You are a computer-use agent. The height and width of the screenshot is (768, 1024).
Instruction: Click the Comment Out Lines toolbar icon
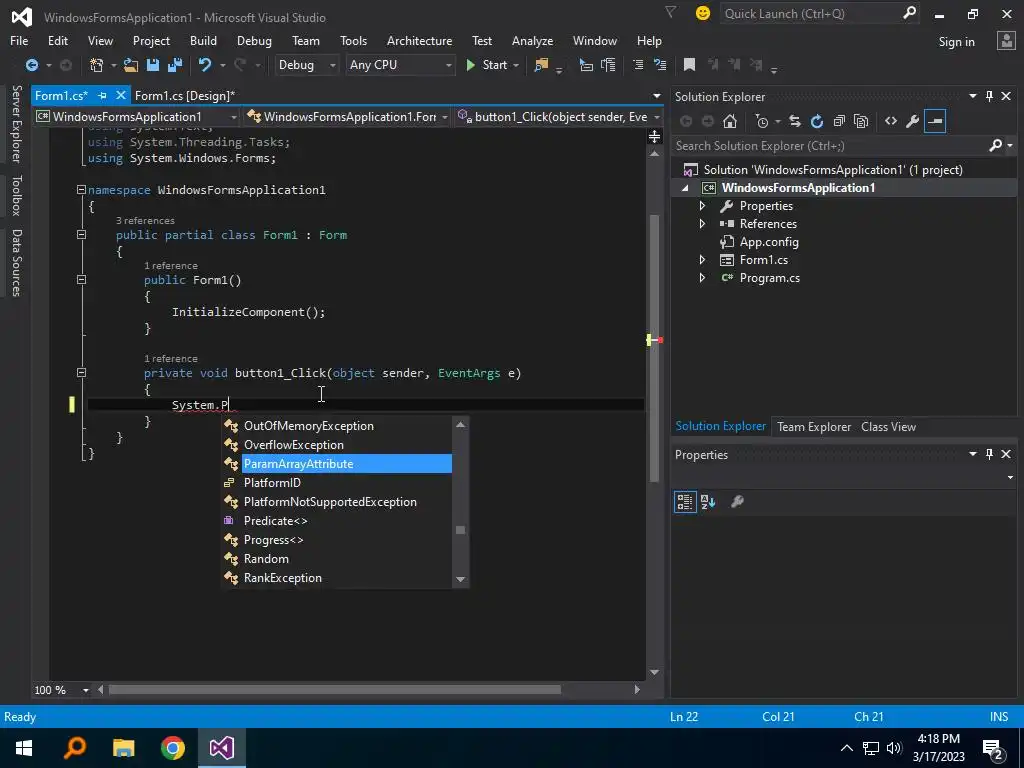(638, 65)
